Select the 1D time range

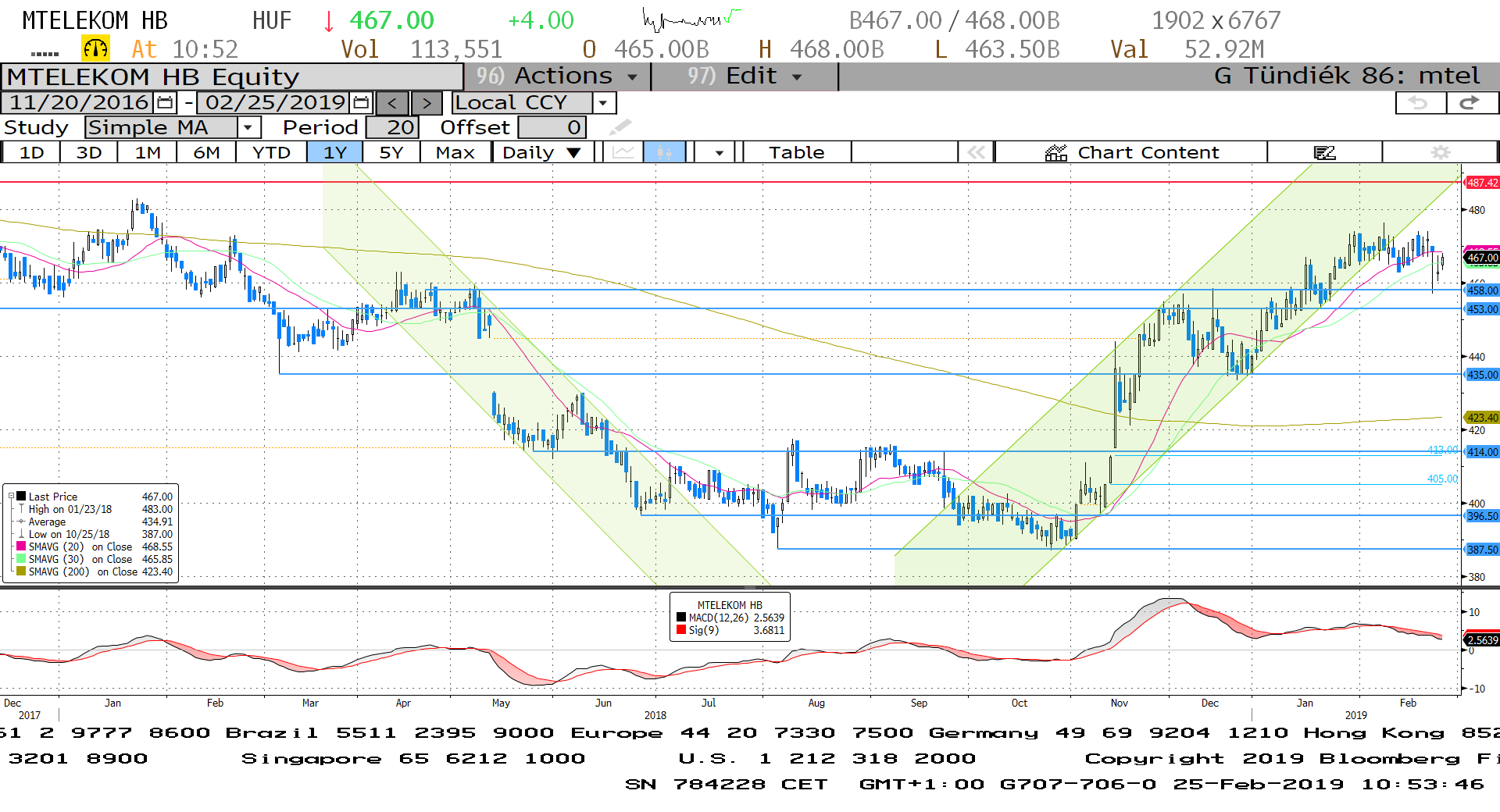coord(31,152)
